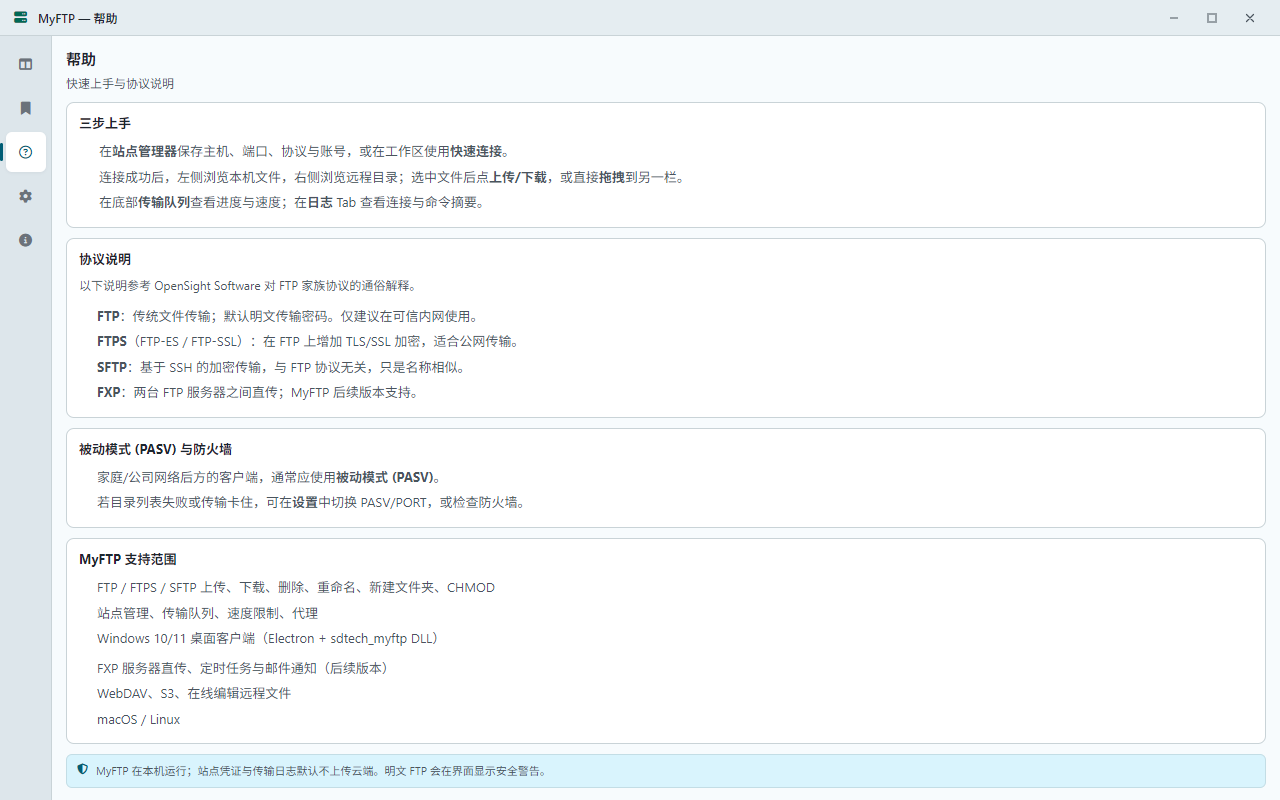1280x800 pixels.
Task: Click the line "站点管理、传输队列、速度限制、代理"
Action: [207, 613]
